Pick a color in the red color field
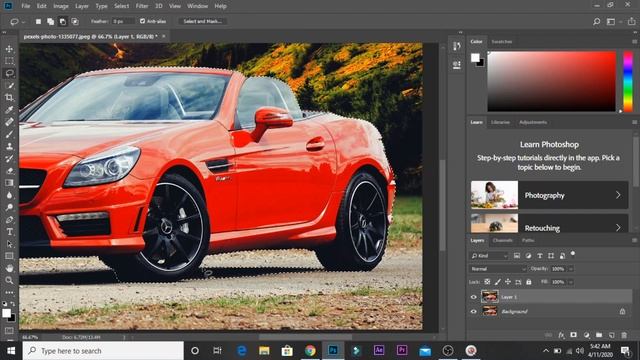This screenshot has height=360, width=640. coord(551,81)
